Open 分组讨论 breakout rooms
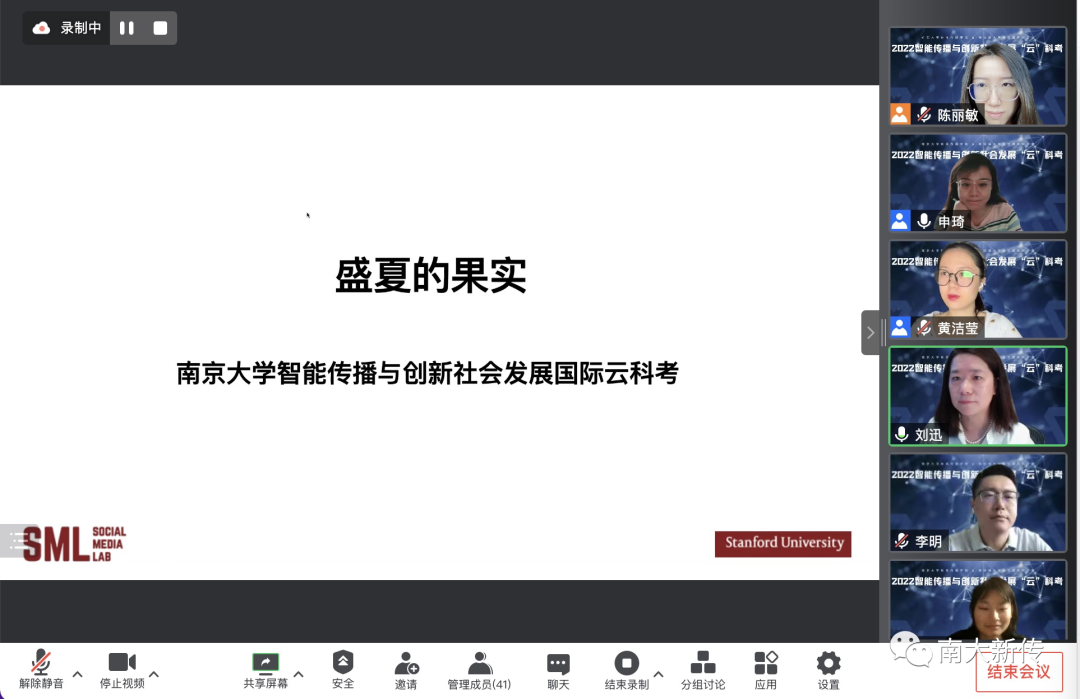 pyautogui.click(x=703, y=670)
